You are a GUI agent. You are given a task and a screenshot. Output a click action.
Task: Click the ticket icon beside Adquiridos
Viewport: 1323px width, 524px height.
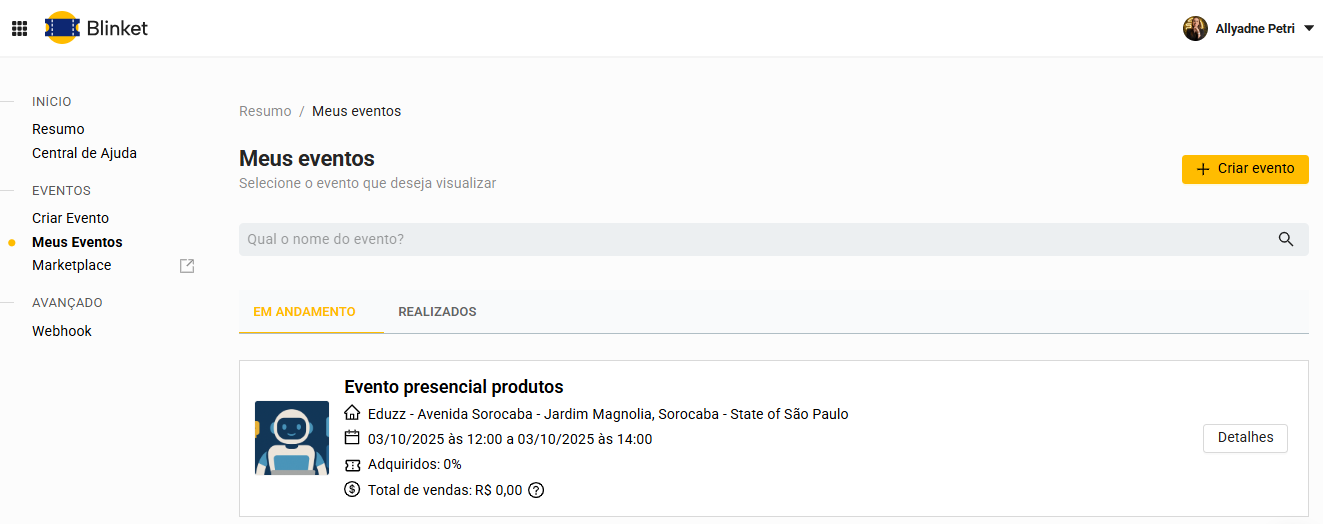(352, 464)
